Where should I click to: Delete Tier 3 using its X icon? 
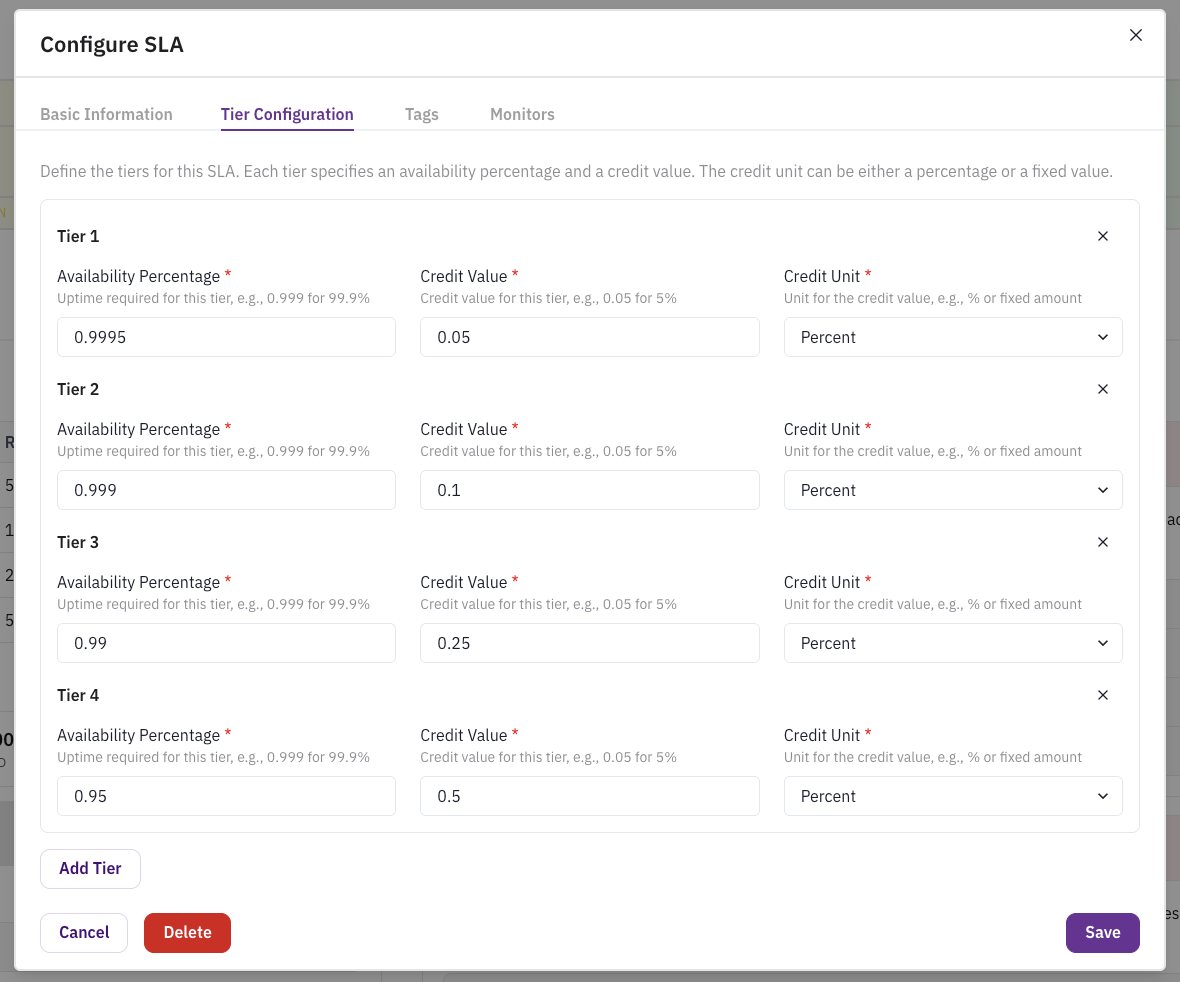click(1103, 543)
